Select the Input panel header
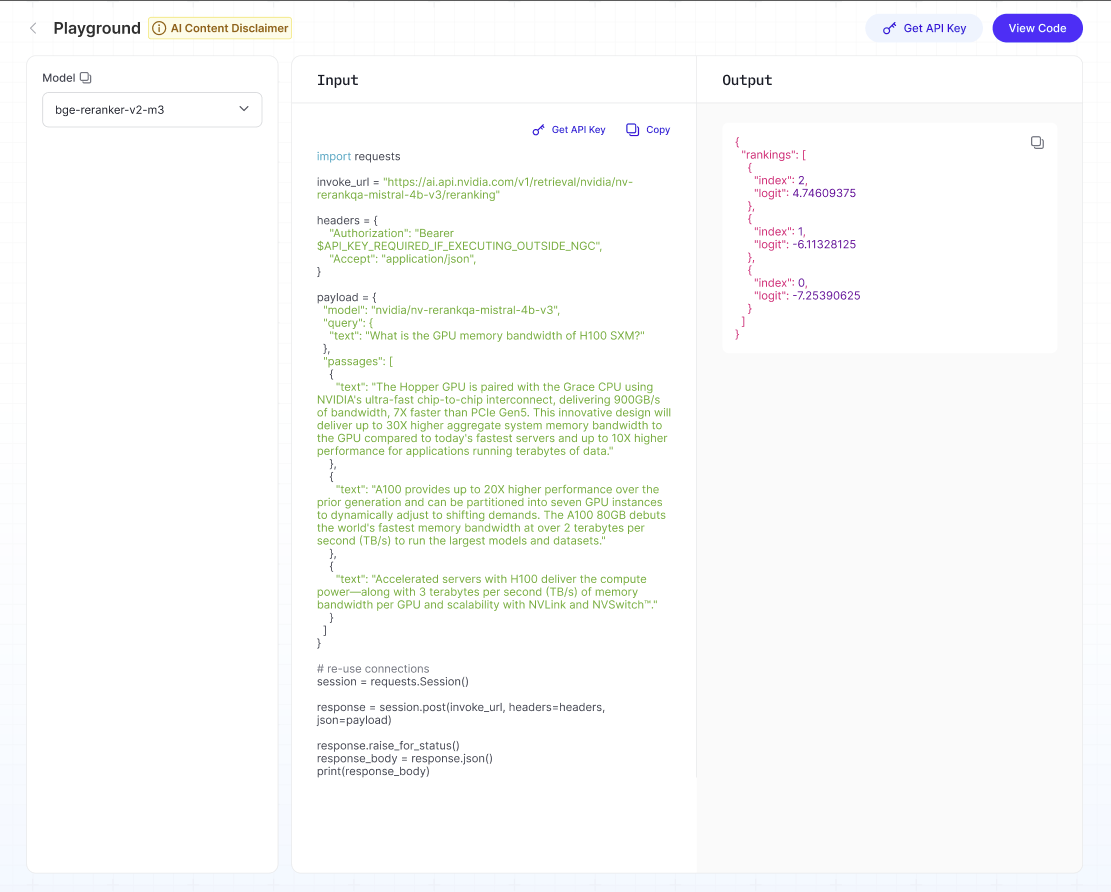Screen dimensions: 1111x892 (337, 80)
